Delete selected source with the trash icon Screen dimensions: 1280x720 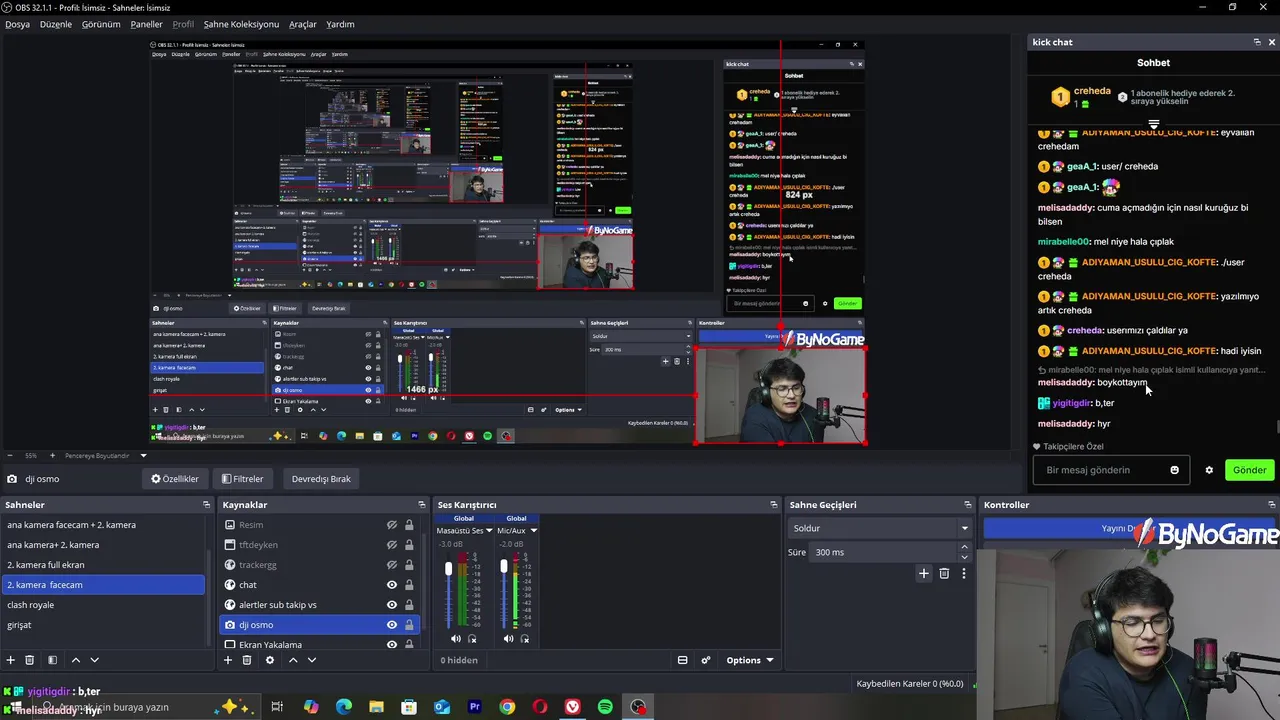[x=247, y=660]
